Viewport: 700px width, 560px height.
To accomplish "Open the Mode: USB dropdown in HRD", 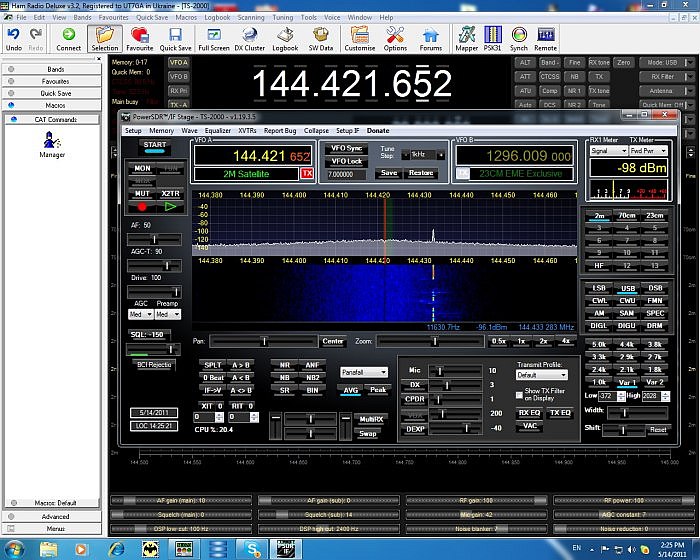I will (667, 63).
